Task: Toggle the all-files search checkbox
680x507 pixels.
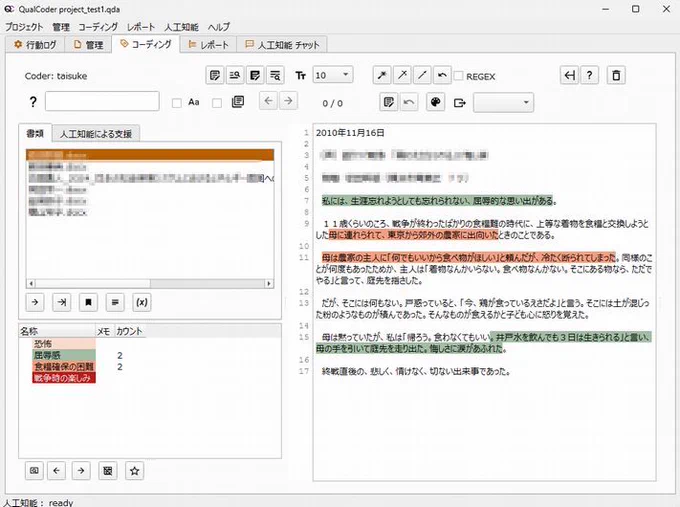Action: point(217,103)
